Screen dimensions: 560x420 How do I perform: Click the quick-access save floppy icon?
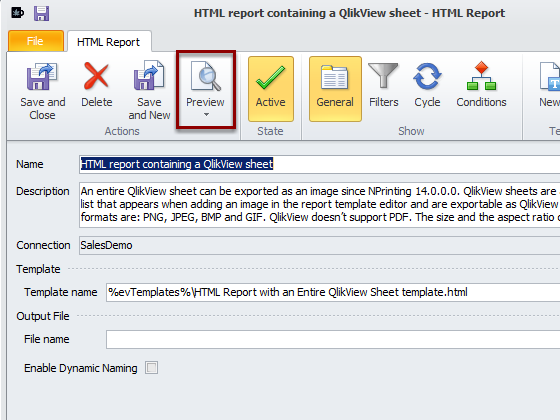click(41, 14)
